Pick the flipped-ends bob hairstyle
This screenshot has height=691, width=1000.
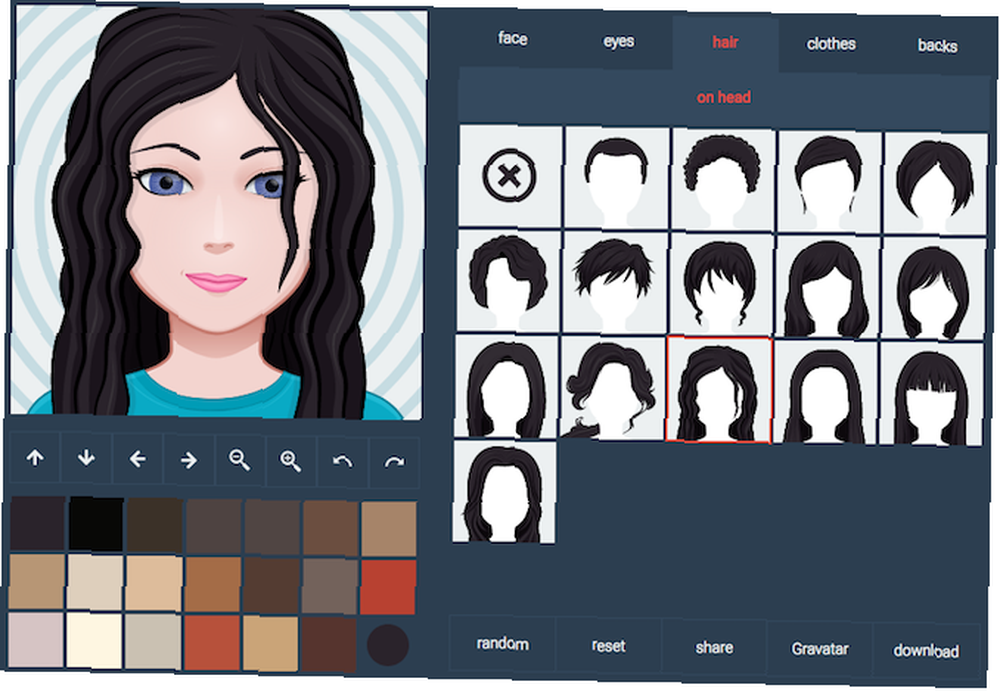point(933,288)
